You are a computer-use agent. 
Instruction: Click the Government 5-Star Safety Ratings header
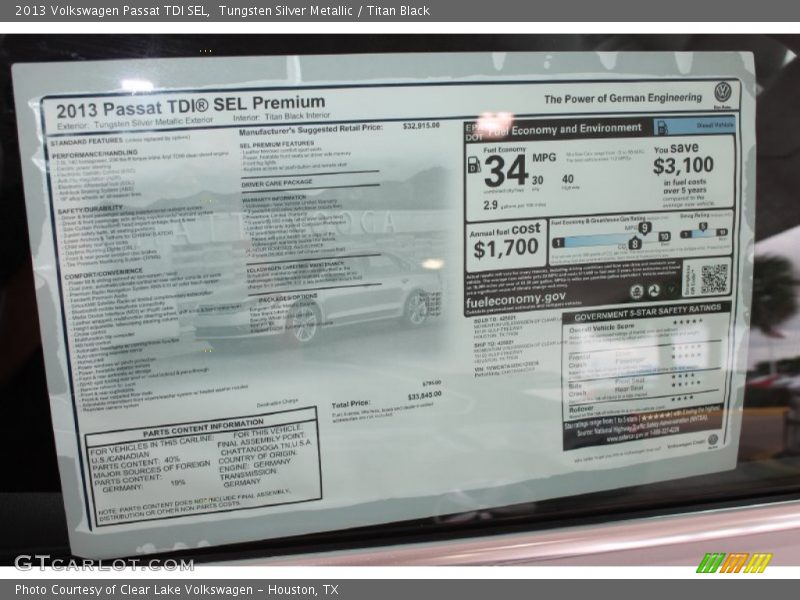click(646, 311)
